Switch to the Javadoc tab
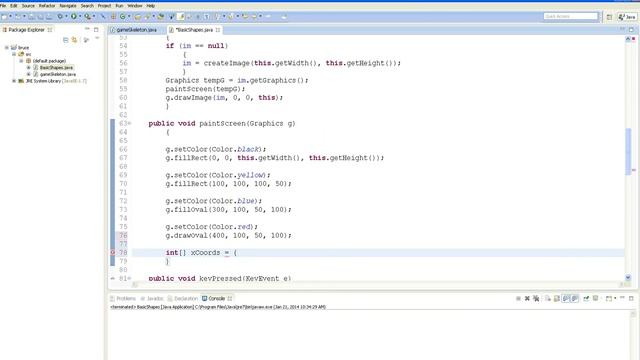The image size is (640, 360). click(151, 298)
